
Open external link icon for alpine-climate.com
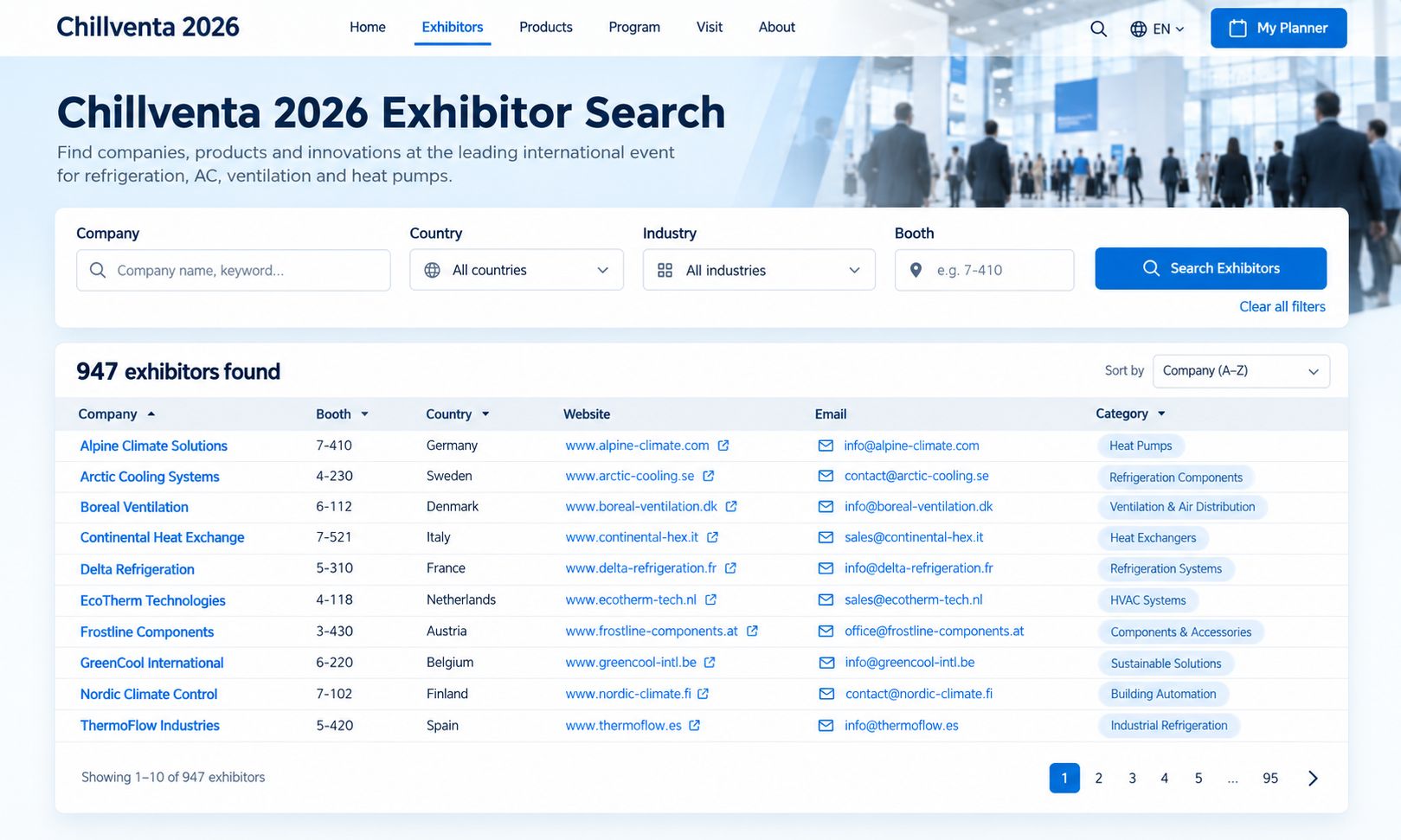click(723, 446)
